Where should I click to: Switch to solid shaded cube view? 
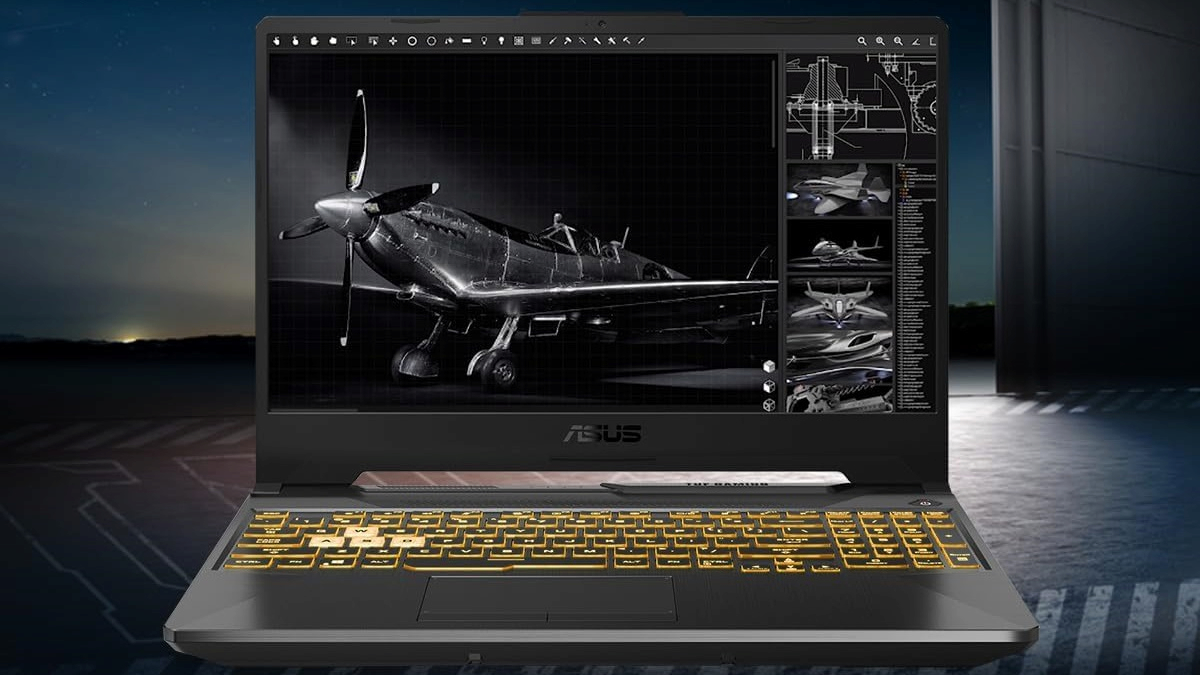769,367
